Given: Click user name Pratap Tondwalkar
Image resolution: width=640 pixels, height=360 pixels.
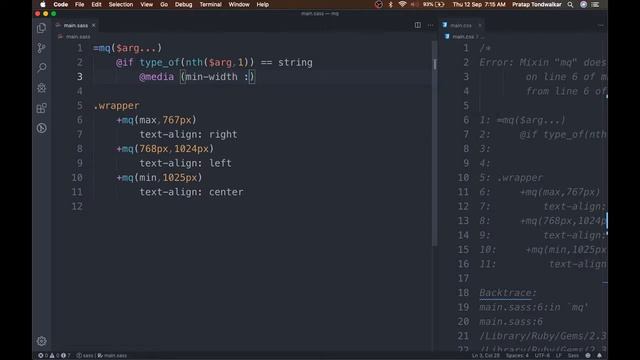Looking at the screenshot, I should pyautogui.click(x=537, y=4).
